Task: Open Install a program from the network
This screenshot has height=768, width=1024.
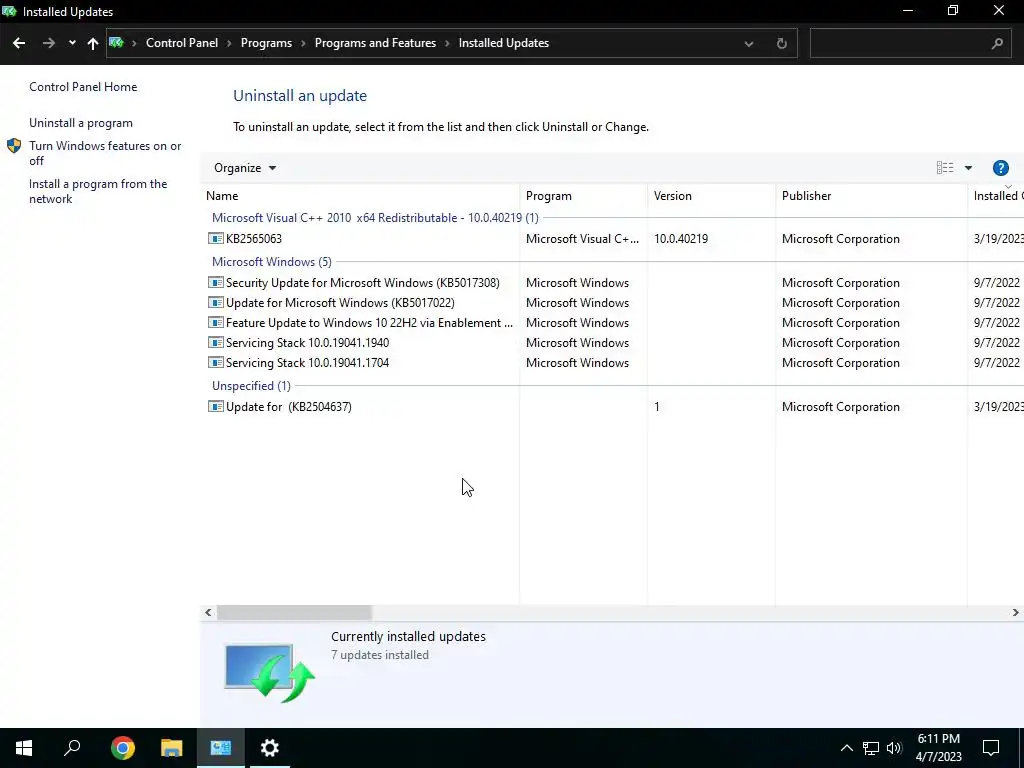Action: (x=98, y=191)
